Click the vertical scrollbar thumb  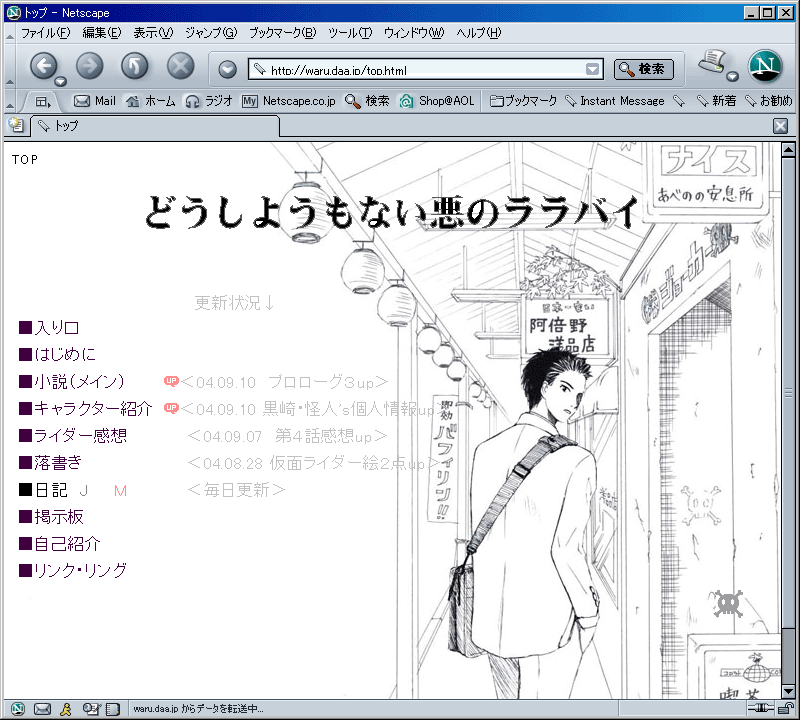coord(788,393)
